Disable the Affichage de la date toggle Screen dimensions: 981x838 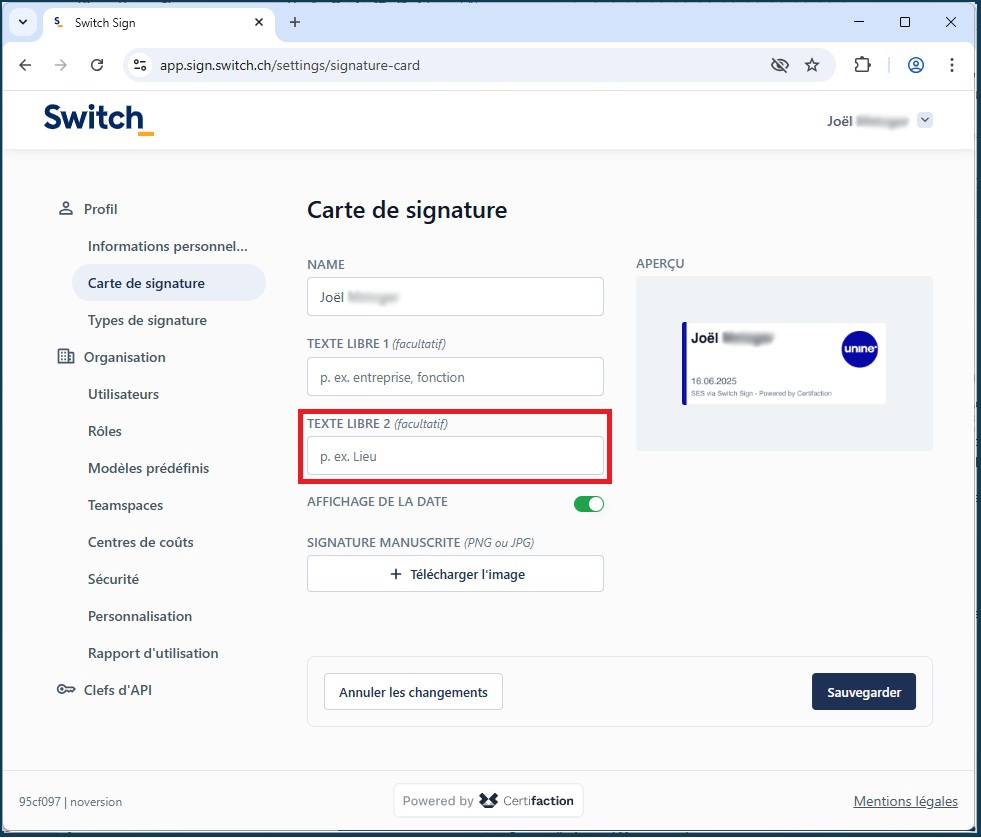[588, 504]
